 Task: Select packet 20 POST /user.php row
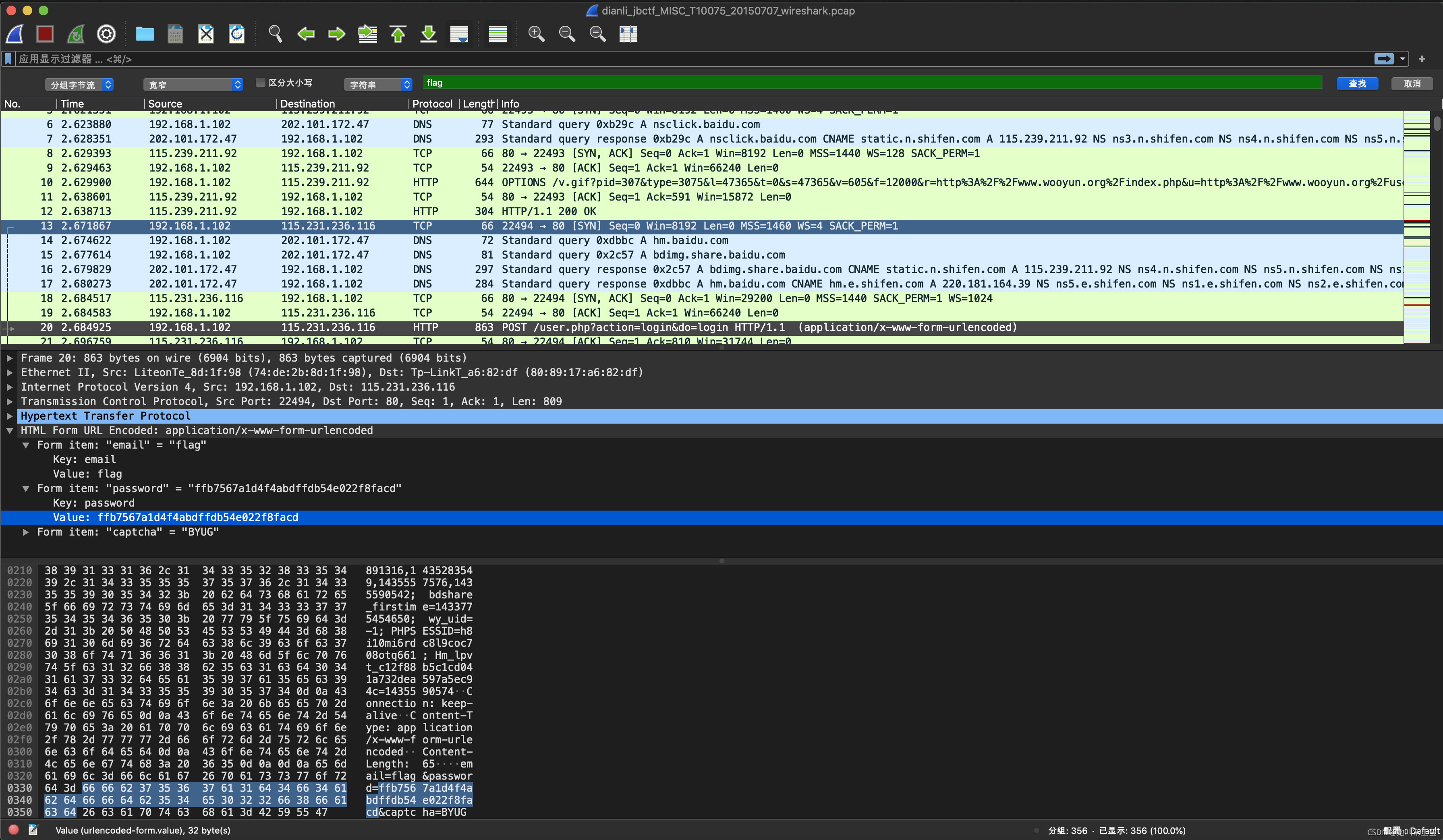(701, 327)
